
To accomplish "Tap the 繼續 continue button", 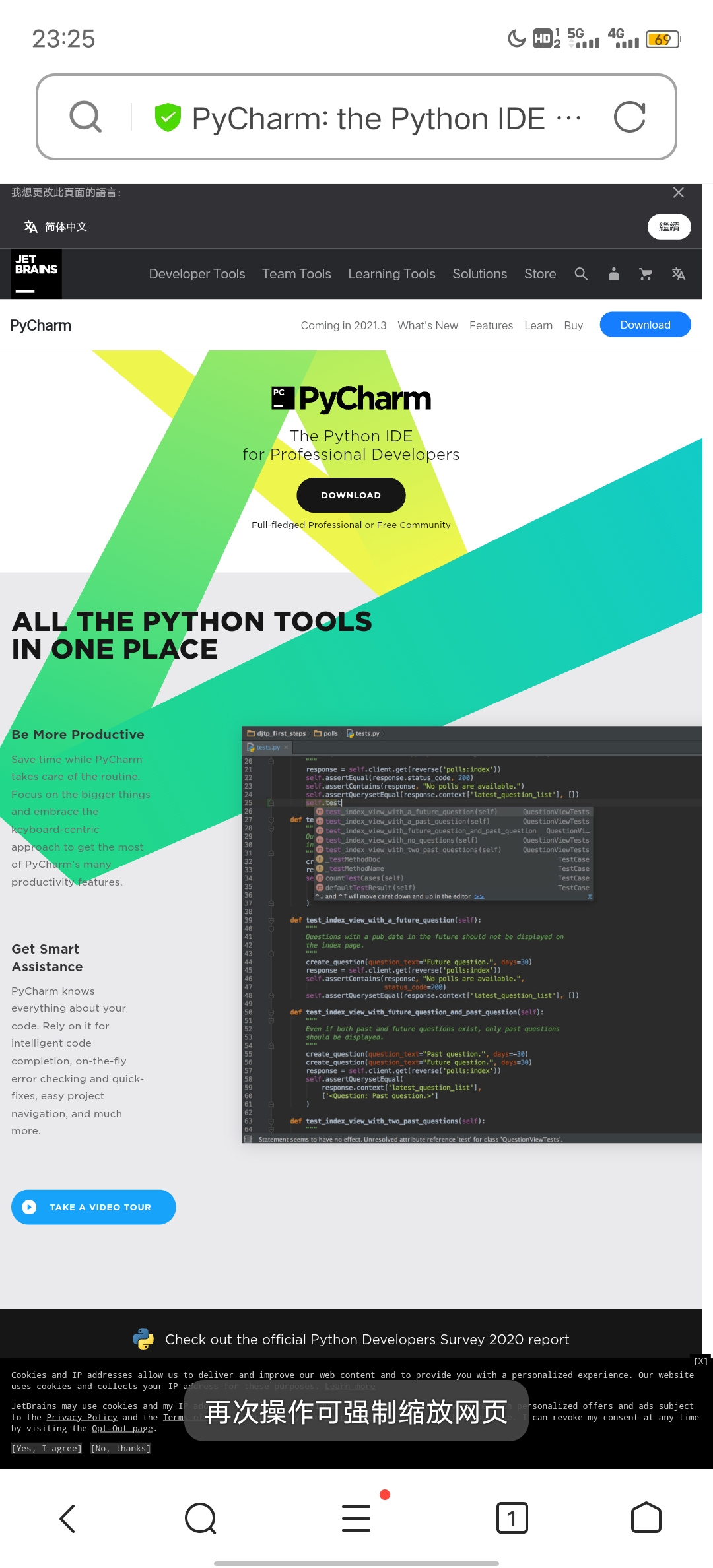I will [669, 227].
